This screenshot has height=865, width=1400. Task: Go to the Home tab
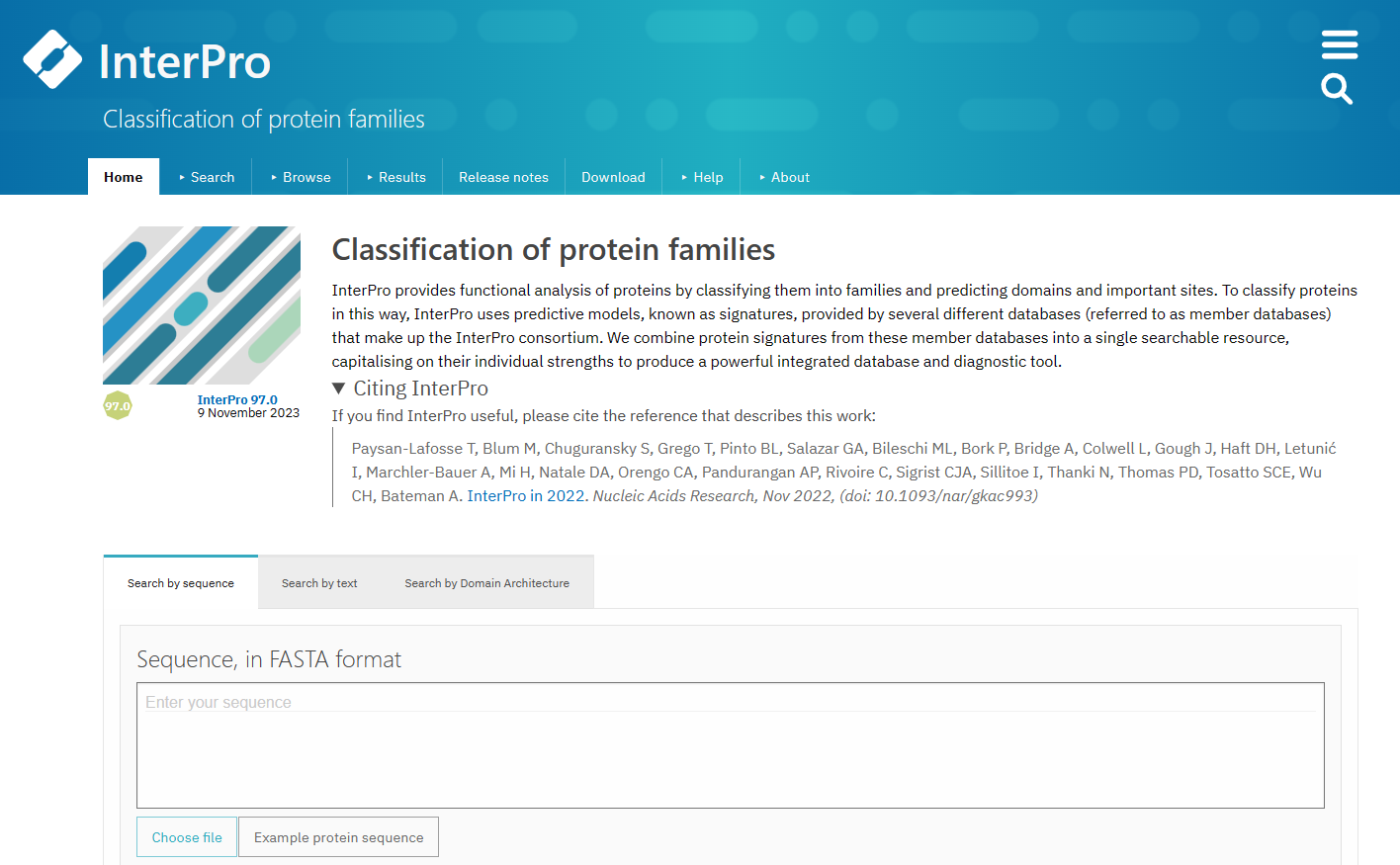(124, 177)
